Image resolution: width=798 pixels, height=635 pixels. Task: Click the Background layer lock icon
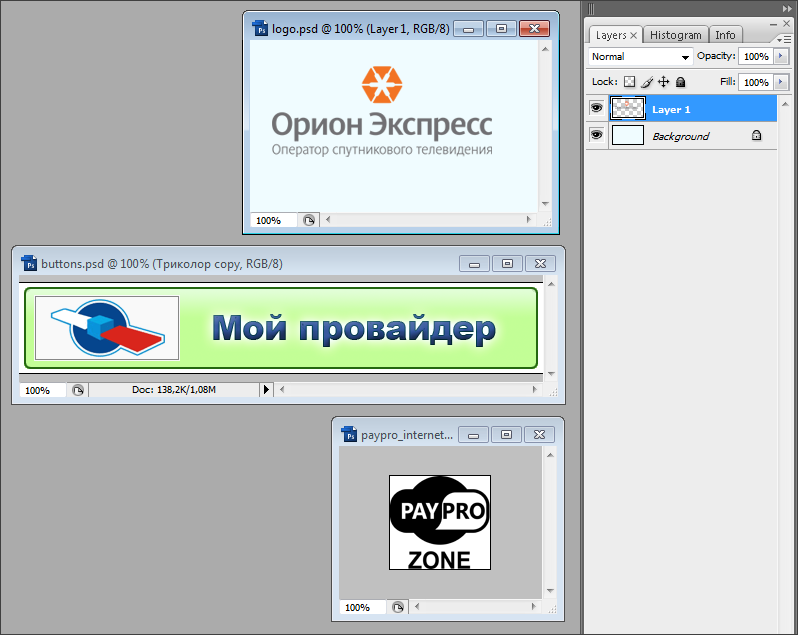click(x=756, y=135)
